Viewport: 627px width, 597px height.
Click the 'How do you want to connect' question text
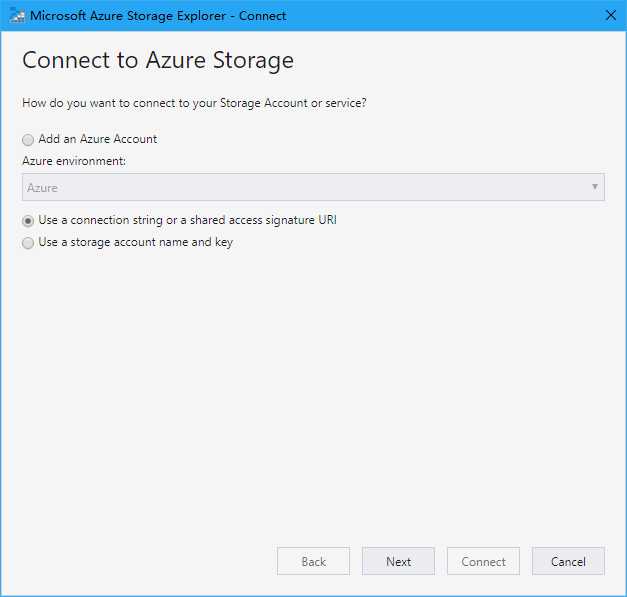point(194,103)
